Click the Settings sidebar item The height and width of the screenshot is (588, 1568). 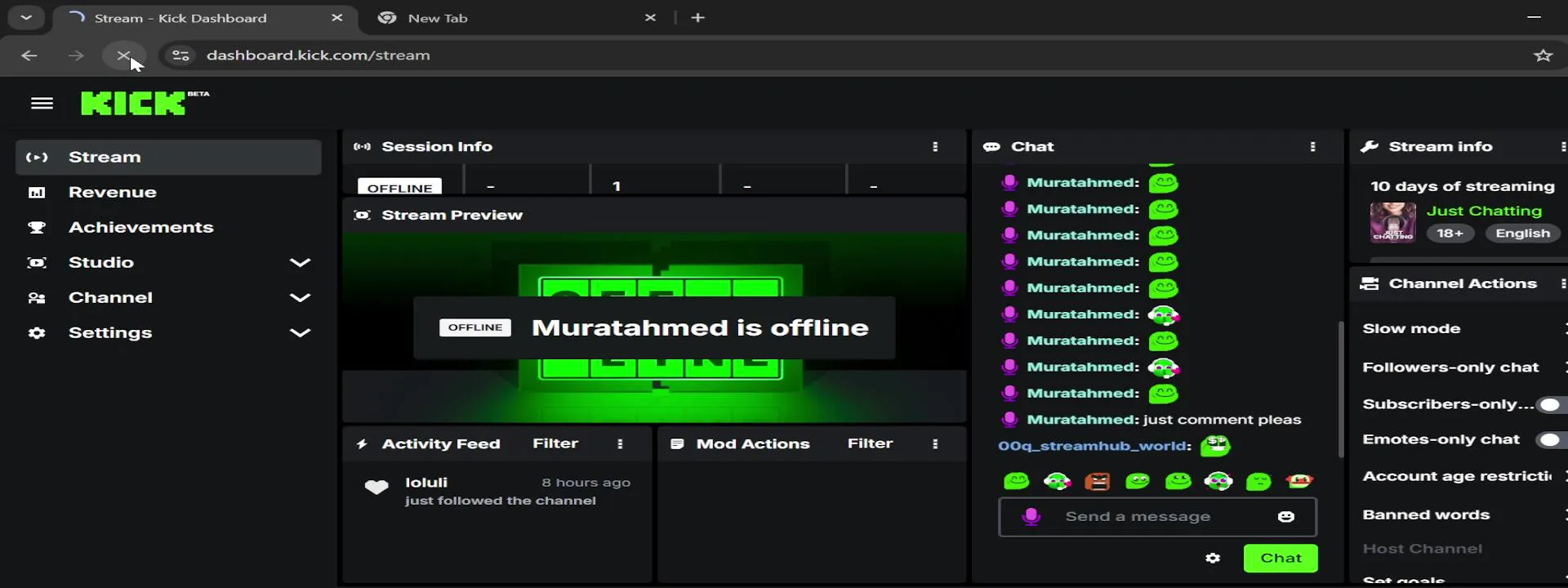coord(168,332)
